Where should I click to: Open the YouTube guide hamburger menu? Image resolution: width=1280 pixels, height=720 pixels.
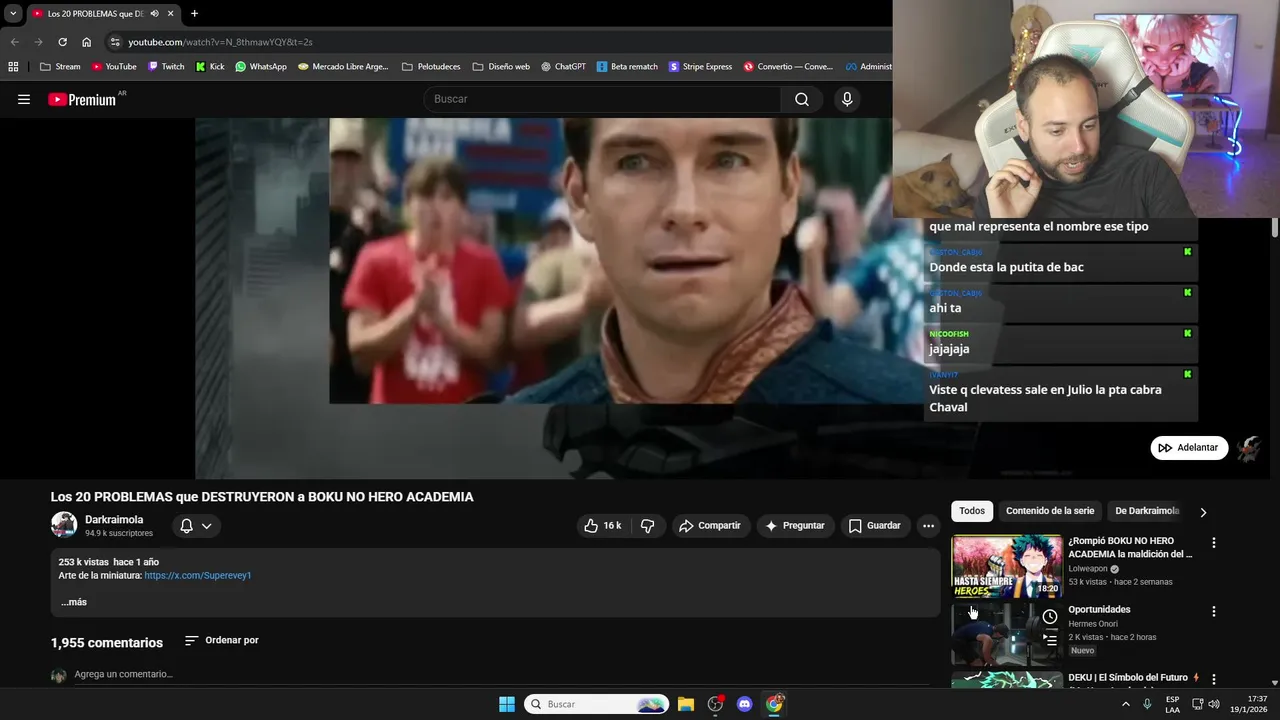pyautogui.click(x=24, y=99)
